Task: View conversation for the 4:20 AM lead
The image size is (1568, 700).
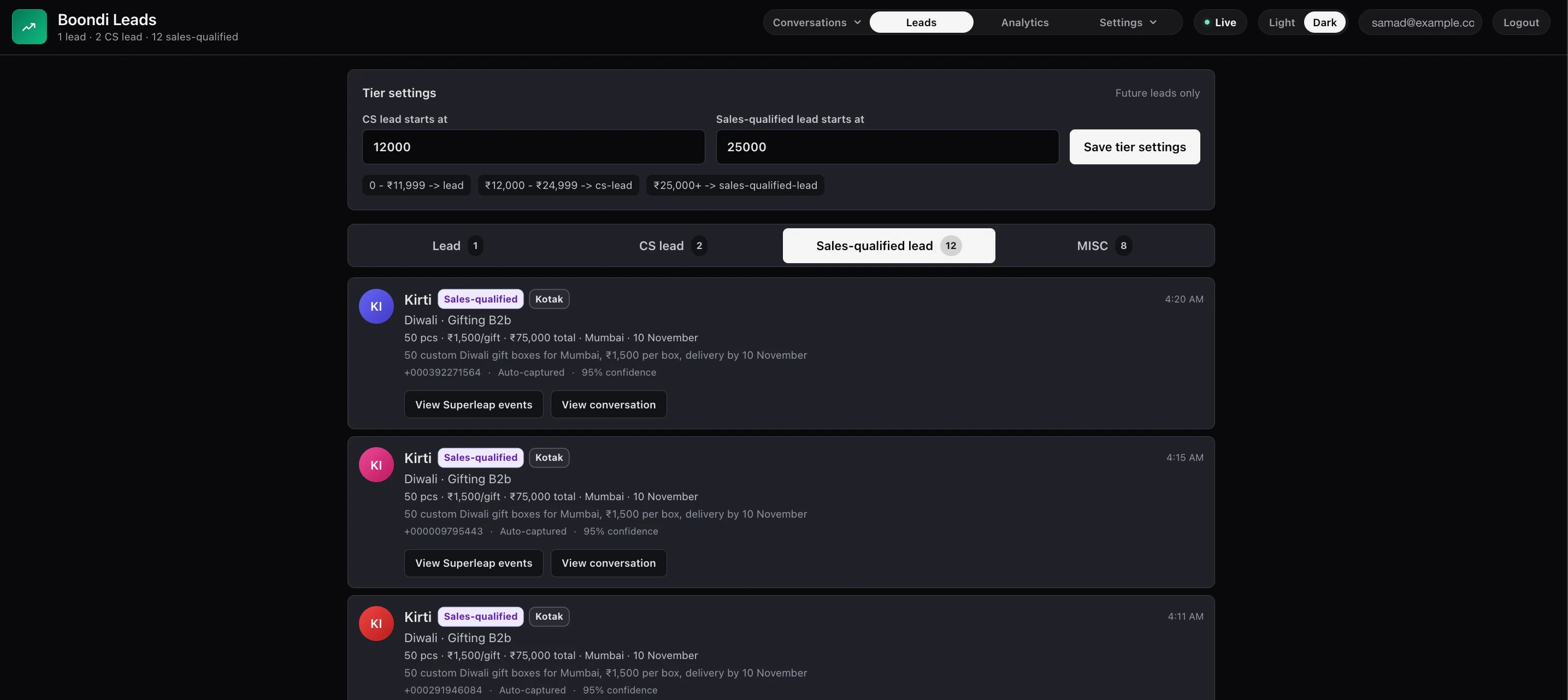Action: [x=609, y=405]
